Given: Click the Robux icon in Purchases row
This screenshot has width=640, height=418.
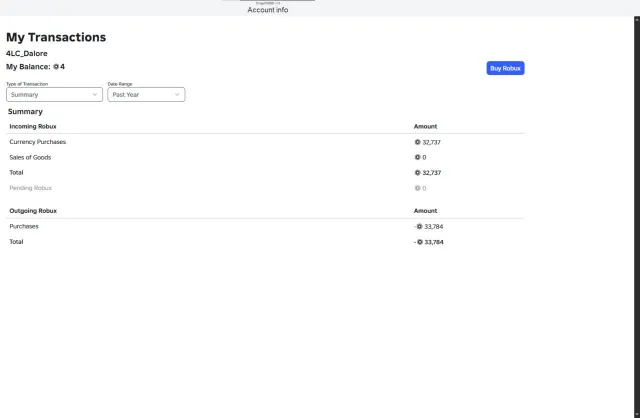Looking at the screenshot, I should (420, 226).
